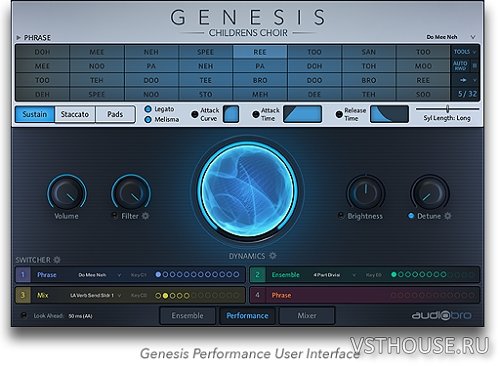Select the MOO syllable cell

[423, 66]
